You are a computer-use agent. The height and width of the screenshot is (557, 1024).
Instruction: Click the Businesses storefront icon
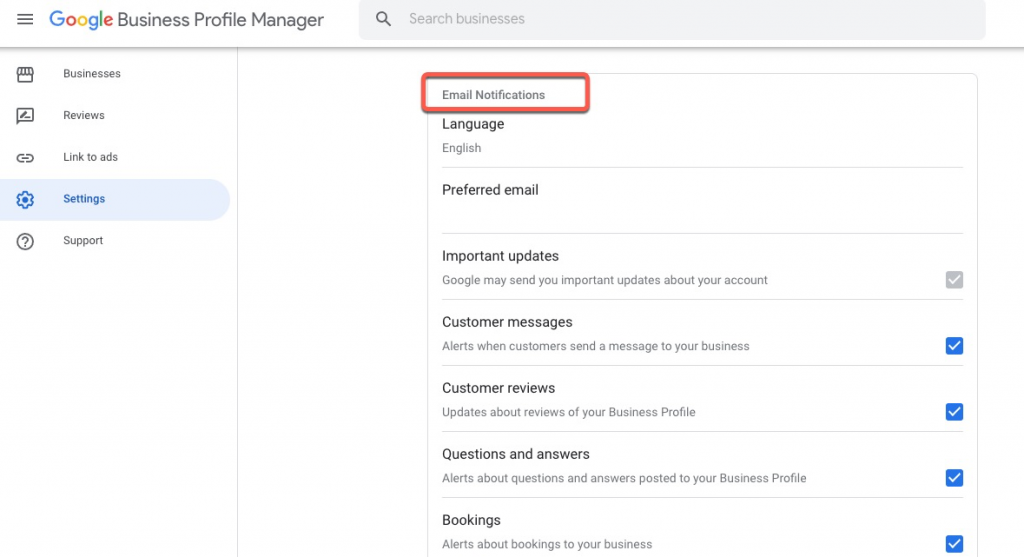[x=25, y=74]
